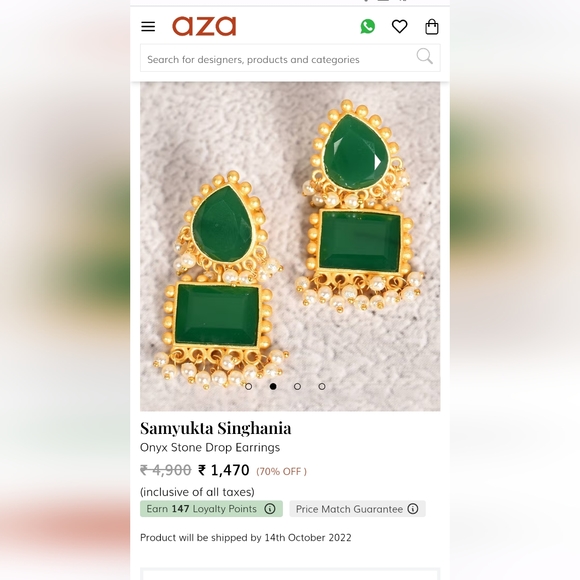Select the third image carousel dot
This screenshot has height=580, width=580.
click(297, 387)
